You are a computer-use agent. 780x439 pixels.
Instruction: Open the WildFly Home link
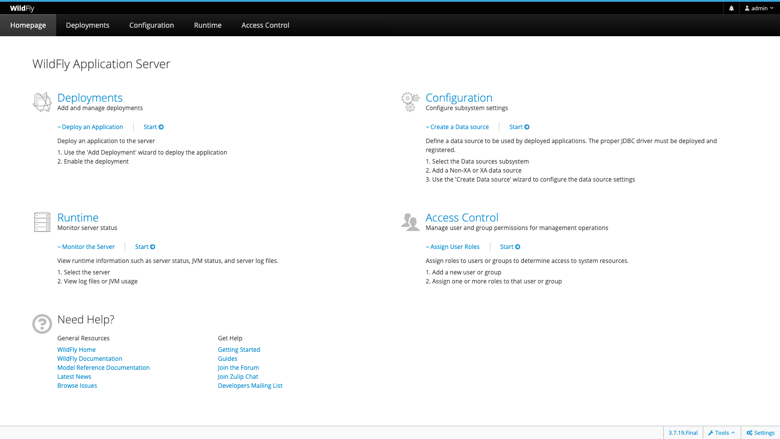tap(77, 350)
